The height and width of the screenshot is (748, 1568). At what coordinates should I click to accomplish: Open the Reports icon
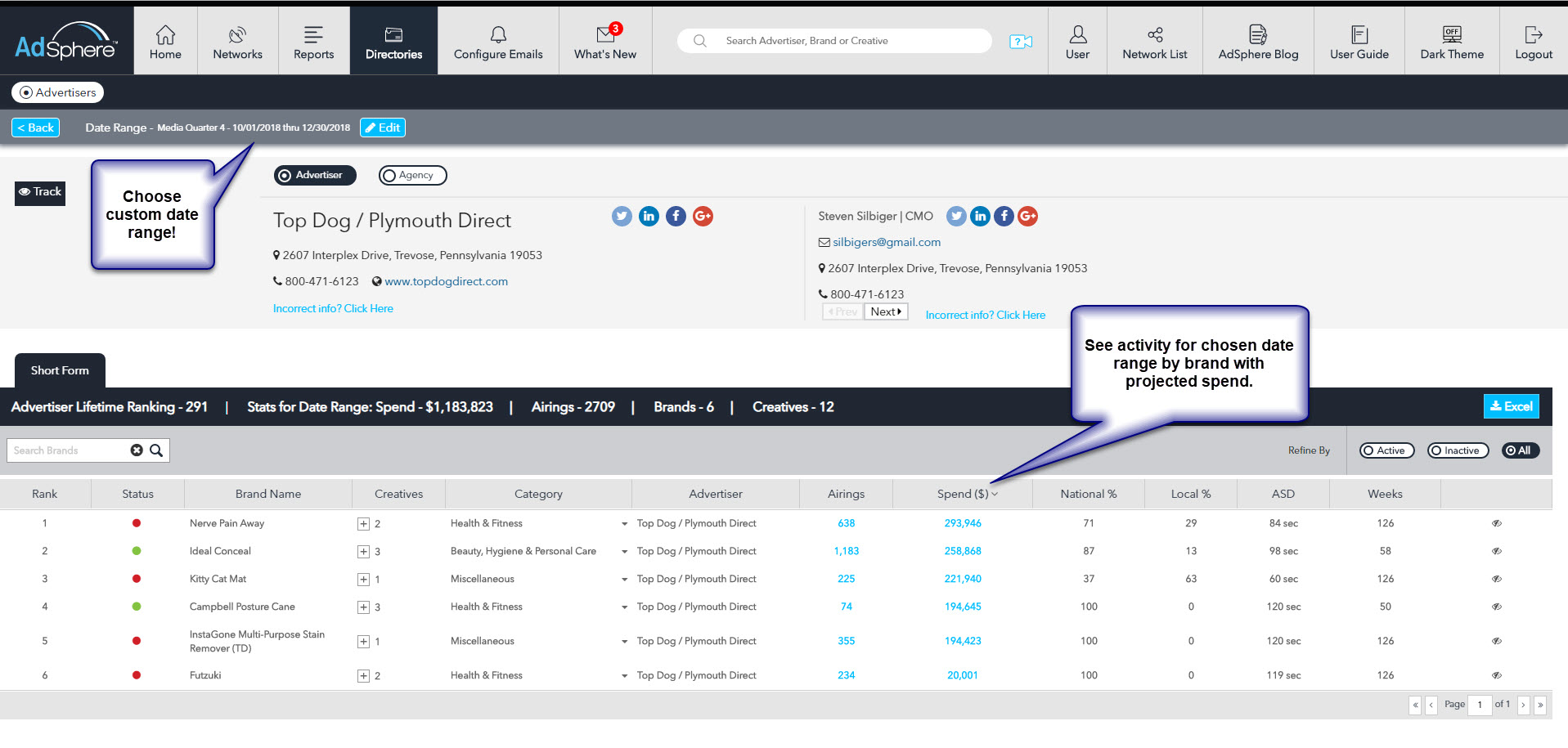[313, 34]
